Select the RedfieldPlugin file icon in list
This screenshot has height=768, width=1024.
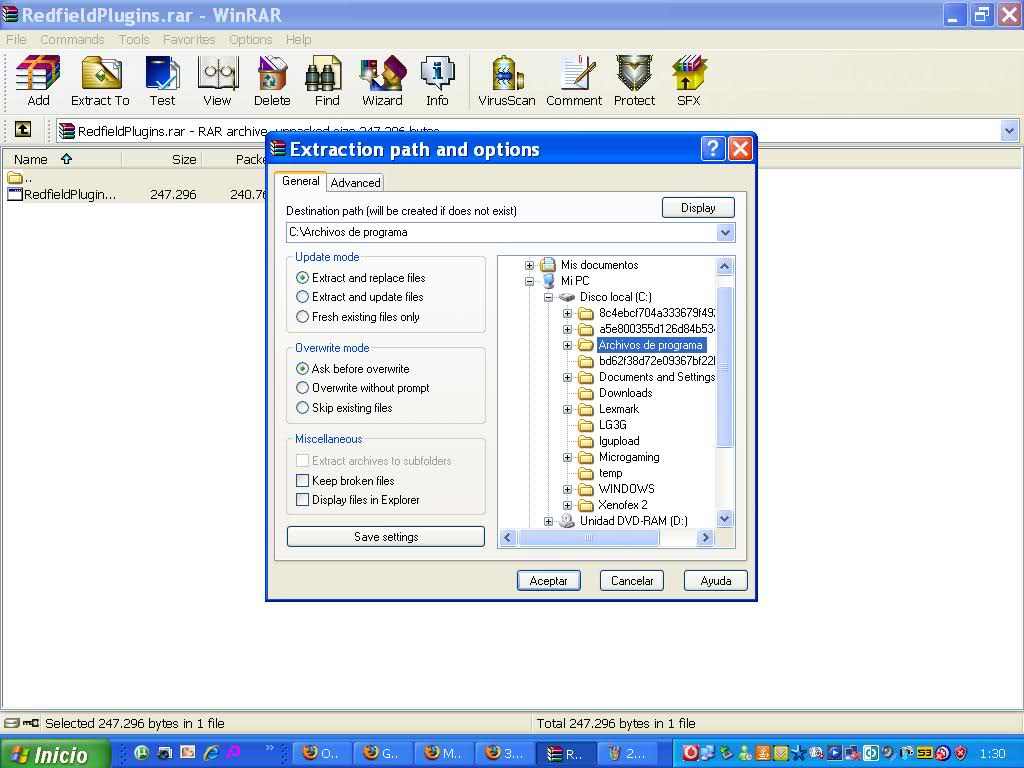tap(15, 194)
